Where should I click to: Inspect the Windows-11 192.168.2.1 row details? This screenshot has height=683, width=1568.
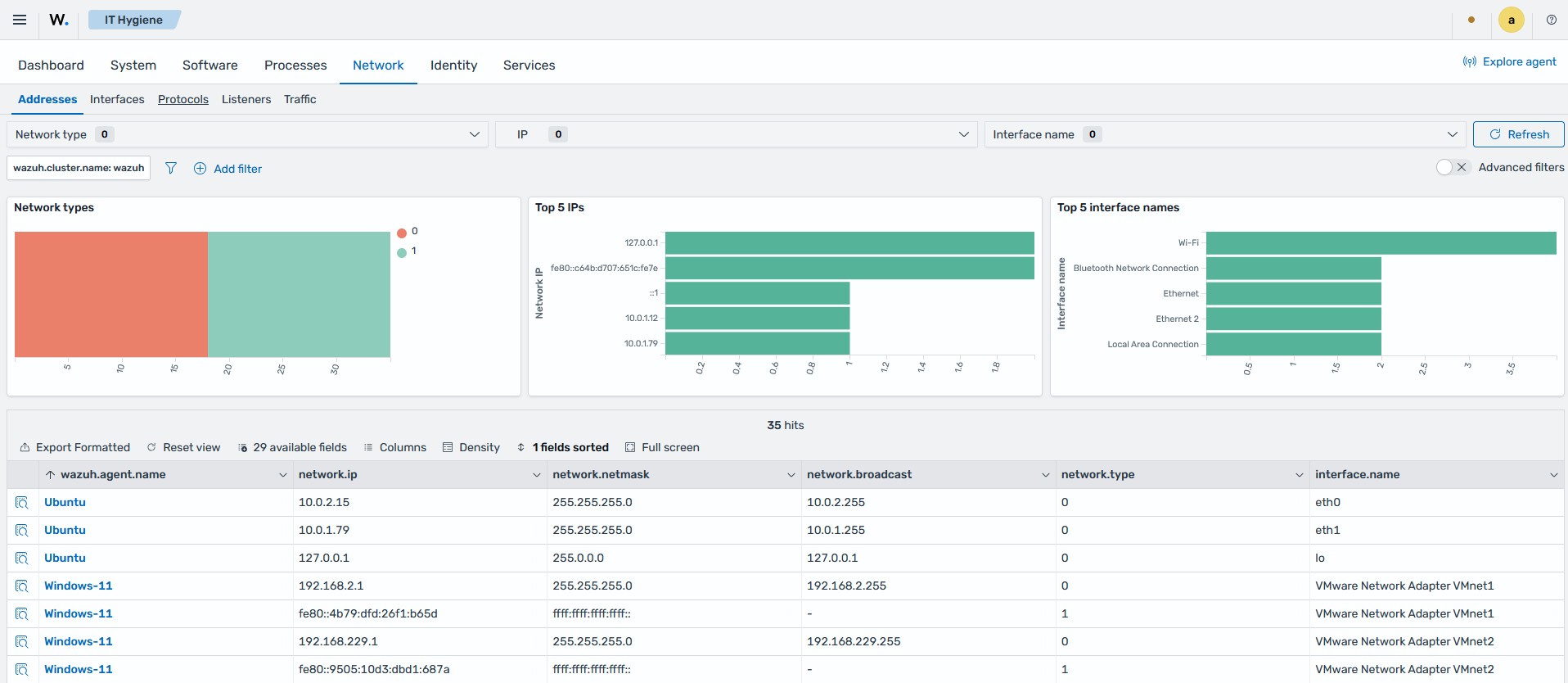[x=22, y=586]
